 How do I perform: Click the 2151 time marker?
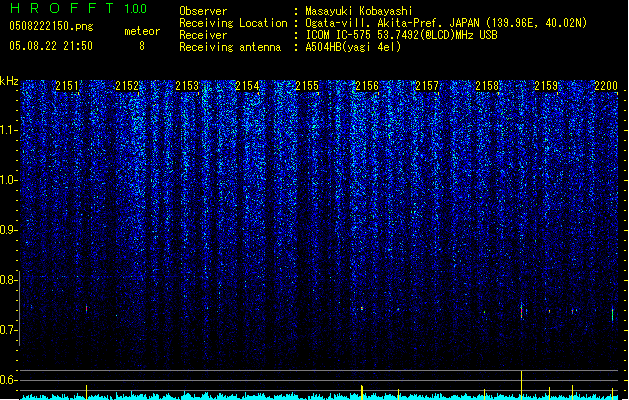tap(67, 85)
